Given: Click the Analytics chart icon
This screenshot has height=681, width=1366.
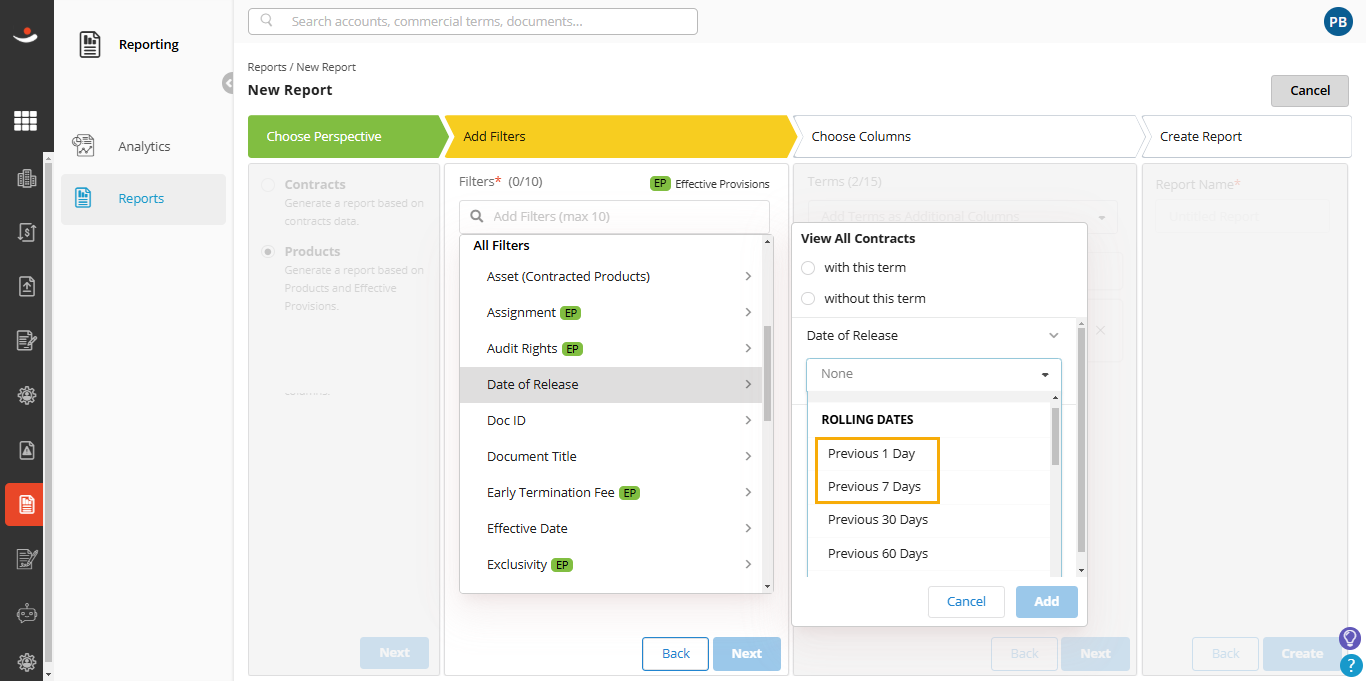Looking at the screenshot, I should click(84, 146).
